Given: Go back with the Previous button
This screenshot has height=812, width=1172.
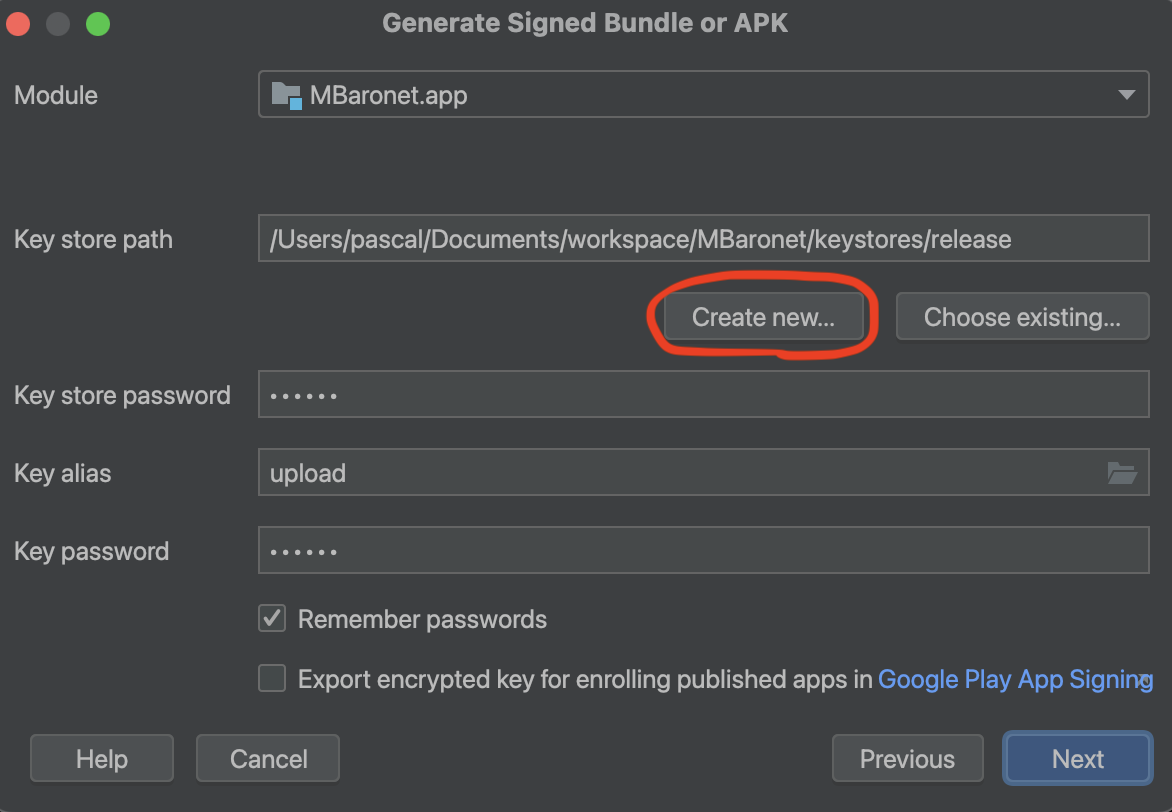Looking at the screenshot, I should pos(907,759).
